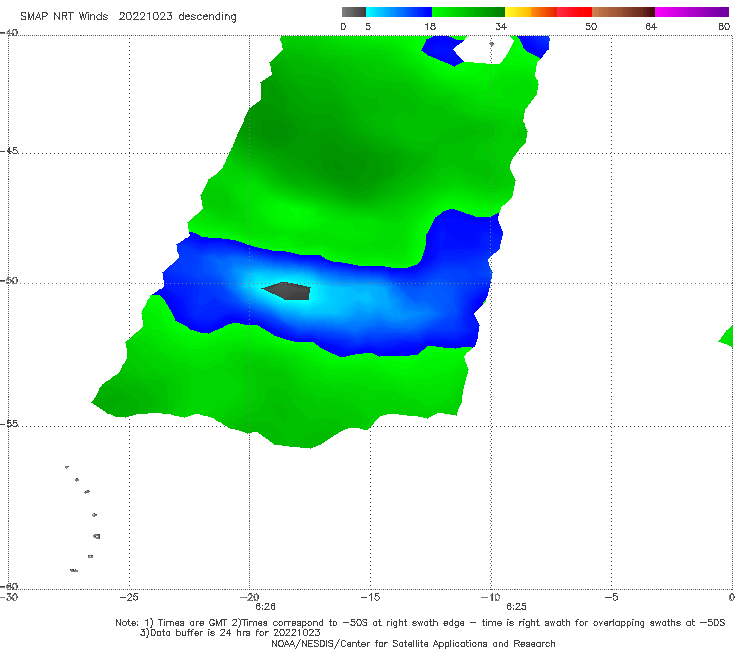
Task: Click the latitude axis label '-55'
Action: point(9,424)
